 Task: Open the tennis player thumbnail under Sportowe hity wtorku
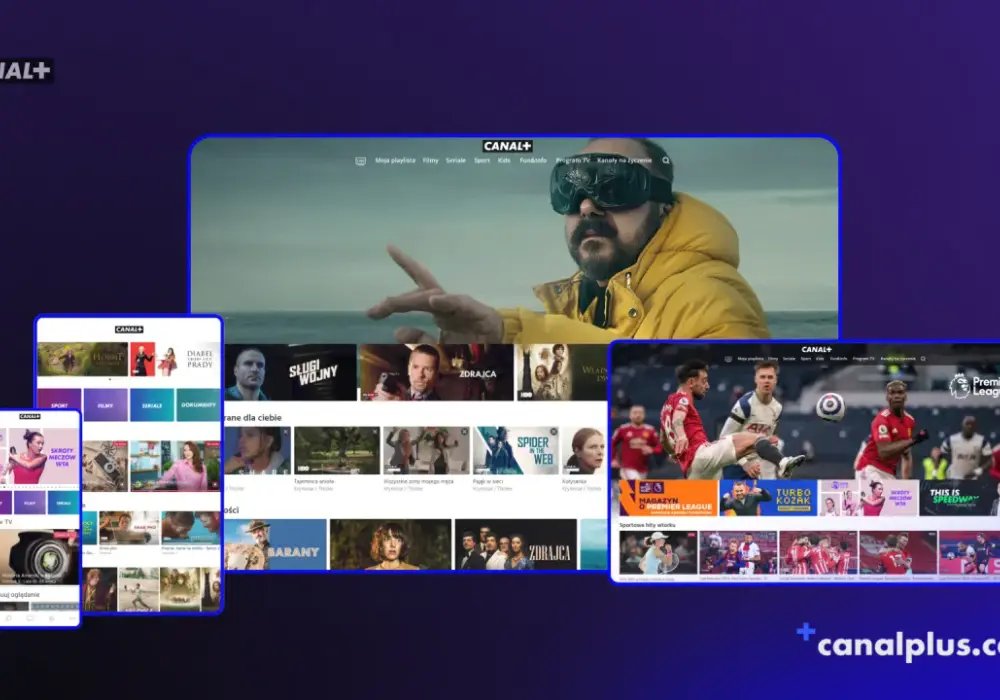[x=658, y=553]
